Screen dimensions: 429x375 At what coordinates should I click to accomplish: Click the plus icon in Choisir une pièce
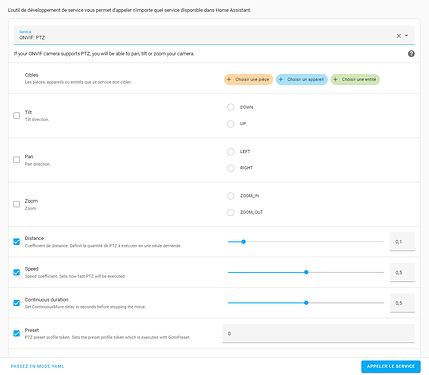[229, 79]
